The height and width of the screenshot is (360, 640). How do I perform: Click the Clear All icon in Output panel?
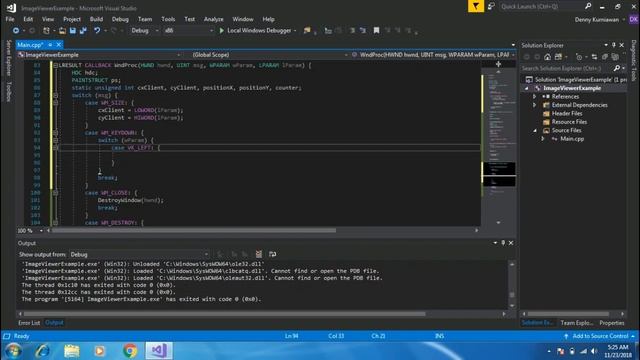[259, 254]
